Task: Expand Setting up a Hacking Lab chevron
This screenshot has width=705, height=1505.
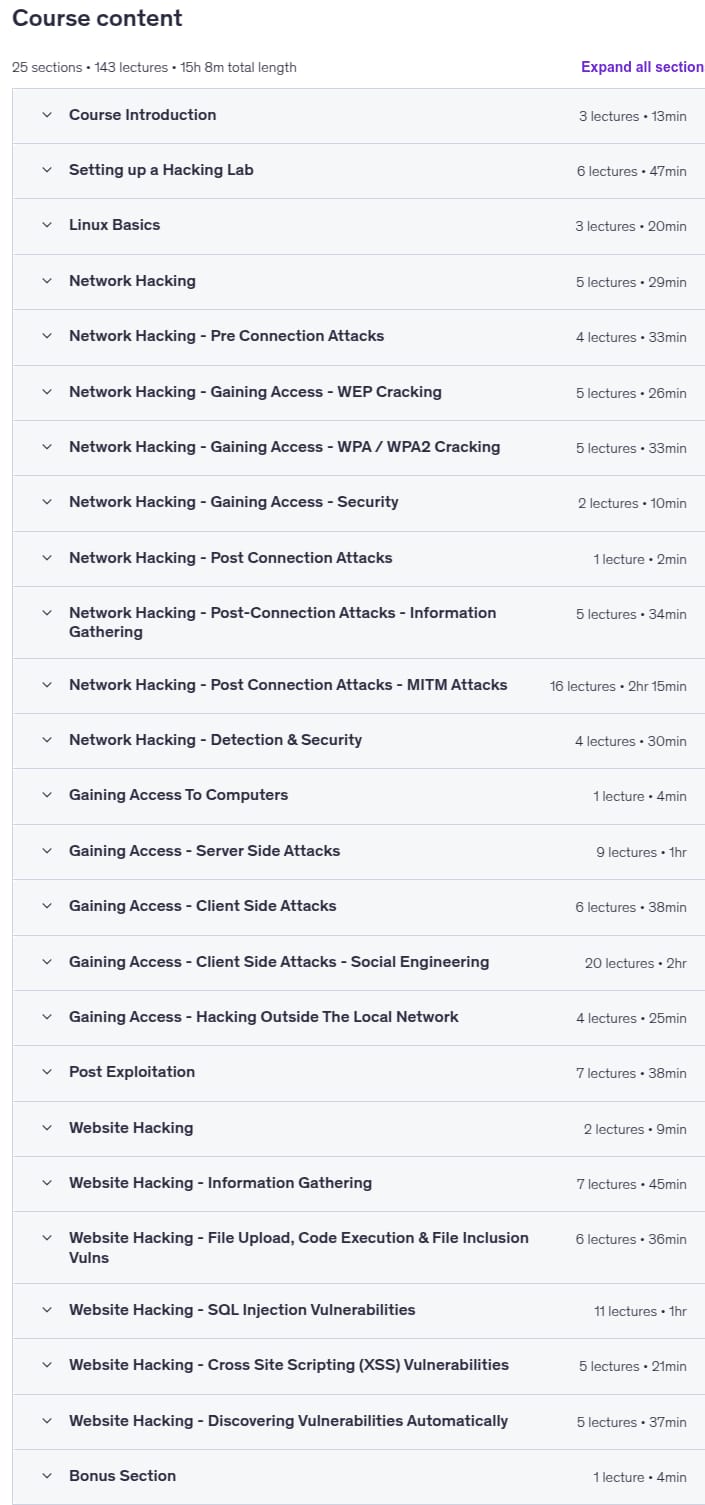Action: [46, 170]
